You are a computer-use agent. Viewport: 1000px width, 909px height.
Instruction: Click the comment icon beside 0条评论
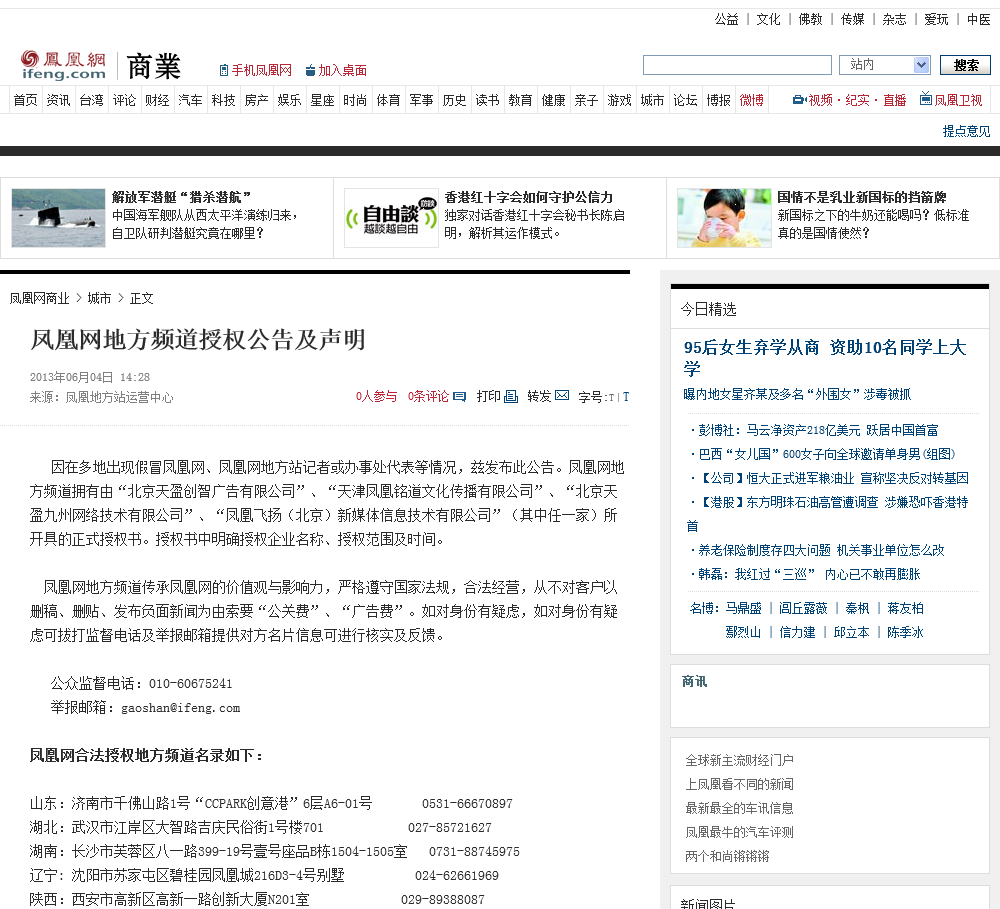[x=459, y=397]
